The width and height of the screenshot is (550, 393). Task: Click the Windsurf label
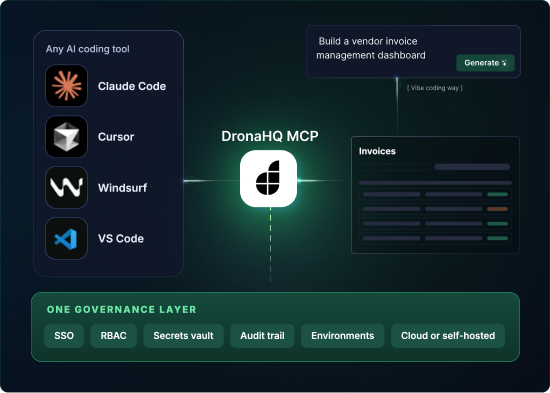pos(122,188)
